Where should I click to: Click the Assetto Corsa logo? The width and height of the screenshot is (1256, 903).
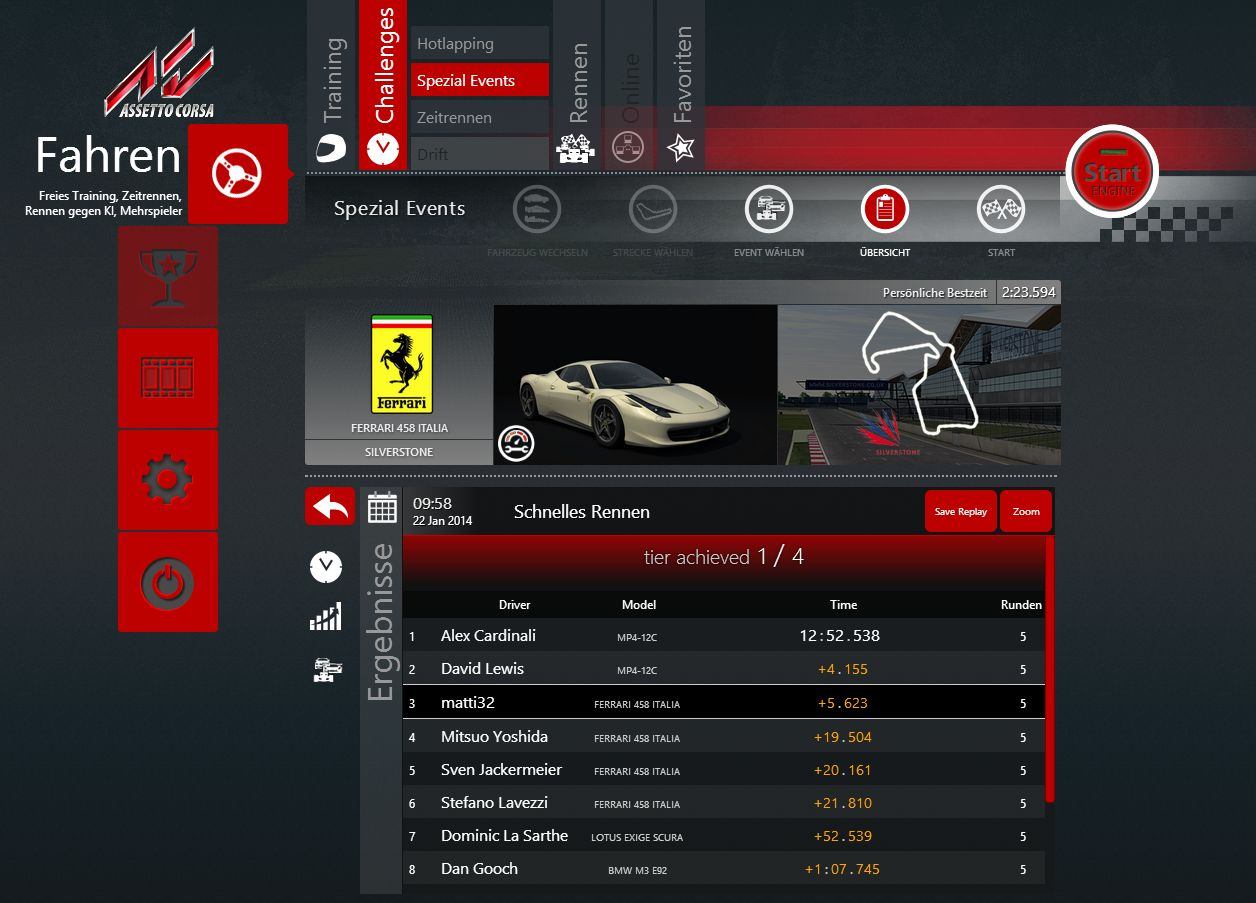(x=160, y=74)
